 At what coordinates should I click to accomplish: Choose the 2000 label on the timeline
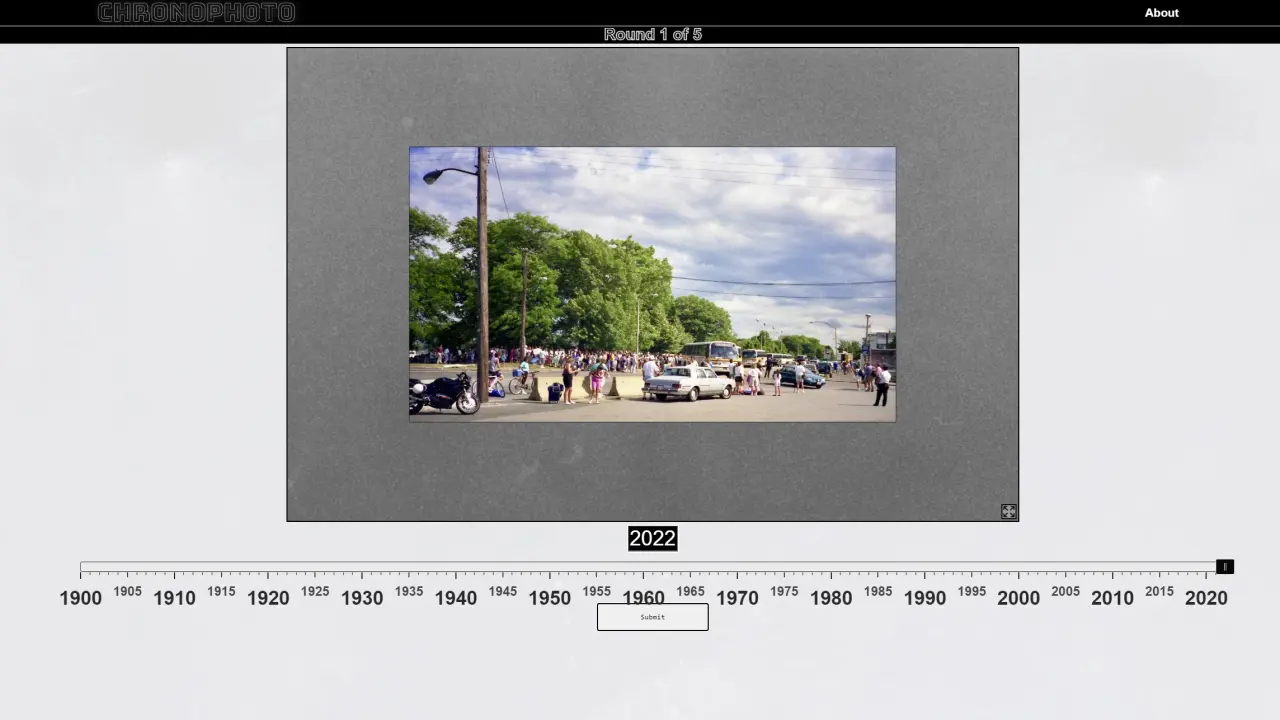point(1018,598)
